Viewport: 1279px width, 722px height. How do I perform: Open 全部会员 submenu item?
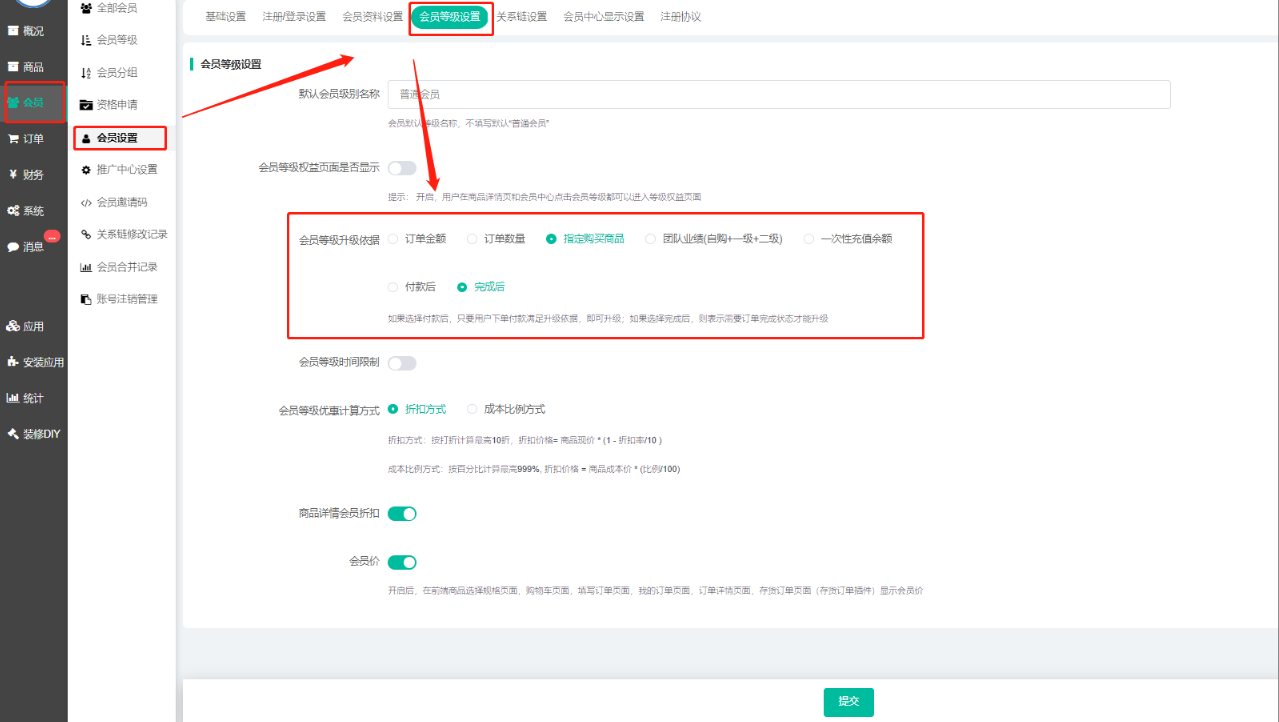point(117,8)
